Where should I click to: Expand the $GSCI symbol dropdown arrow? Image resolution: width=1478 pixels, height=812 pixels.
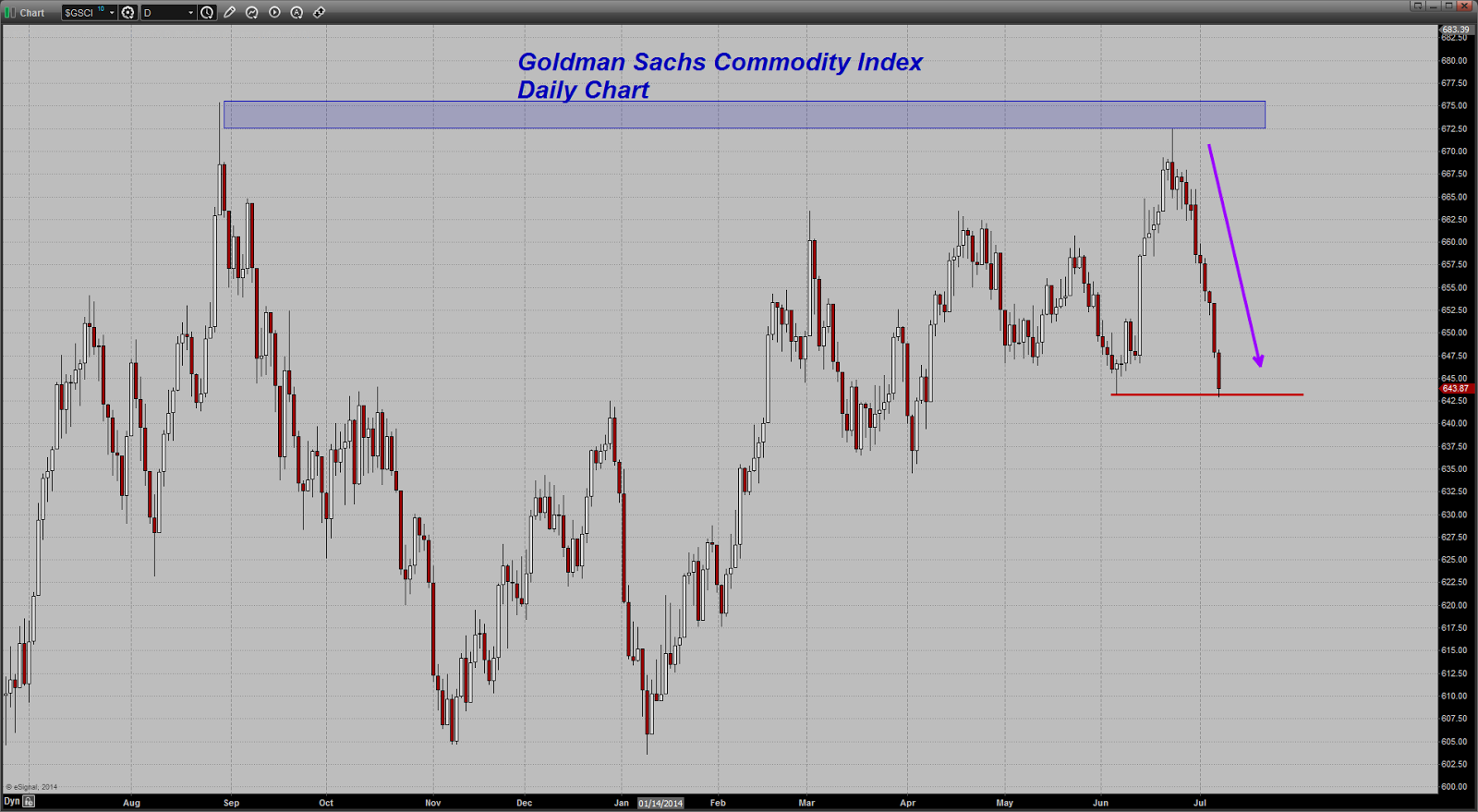112,13
